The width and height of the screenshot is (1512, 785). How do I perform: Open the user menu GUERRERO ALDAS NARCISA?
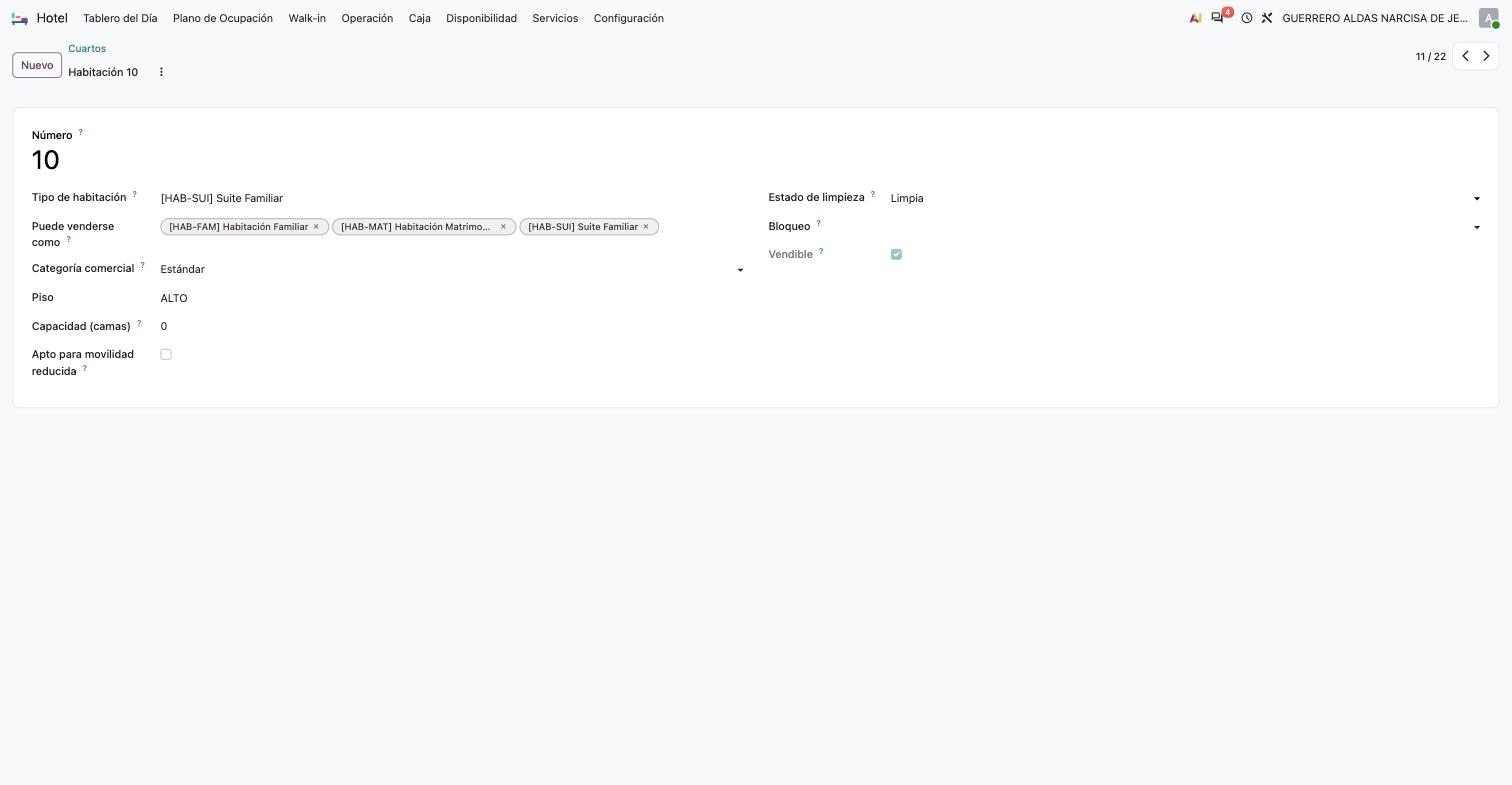coord(1375,18)
